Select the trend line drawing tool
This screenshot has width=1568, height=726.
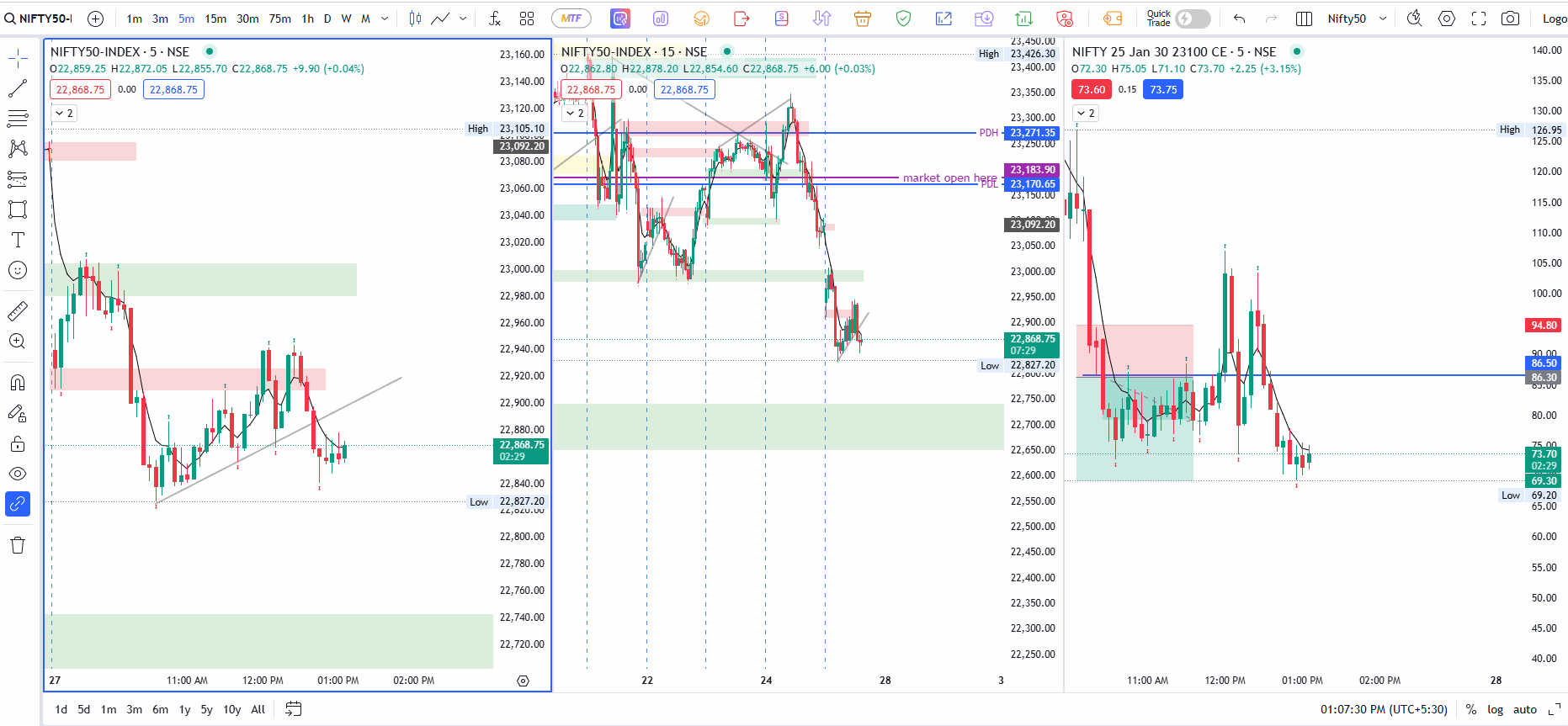[x=18, y=87]
